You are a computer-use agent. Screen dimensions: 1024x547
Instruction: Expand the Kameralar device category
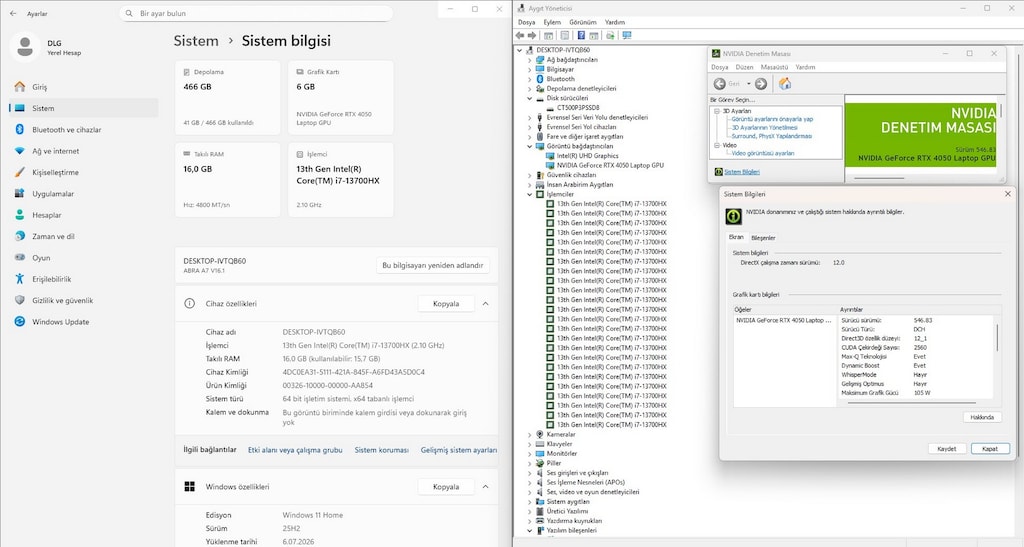pyautogui.click(x=530, y=434)
